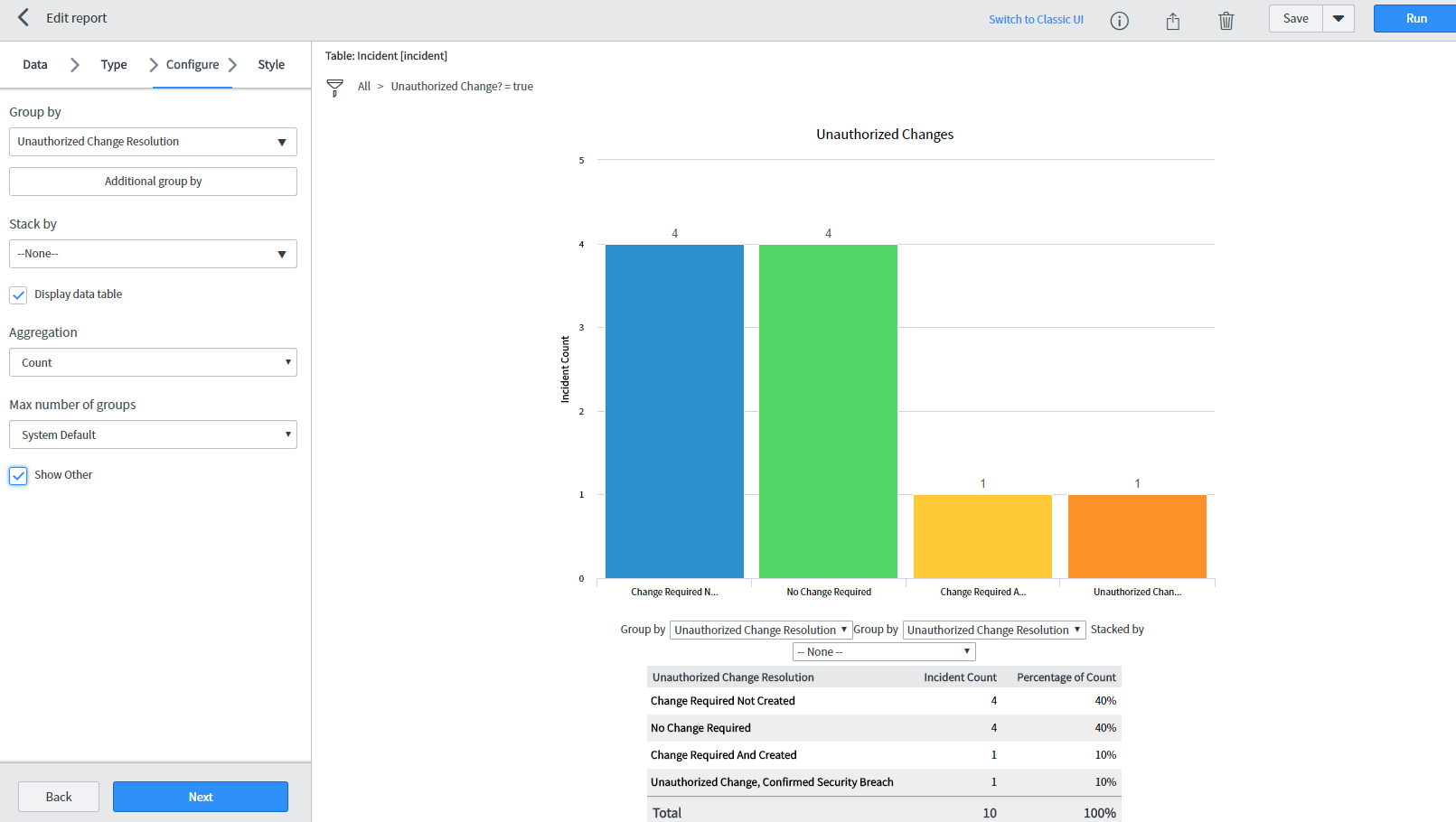The height and width of the screenshot is (822, 1456).
Task: Switch to the Type tab
Action: [x=114, y=64]
